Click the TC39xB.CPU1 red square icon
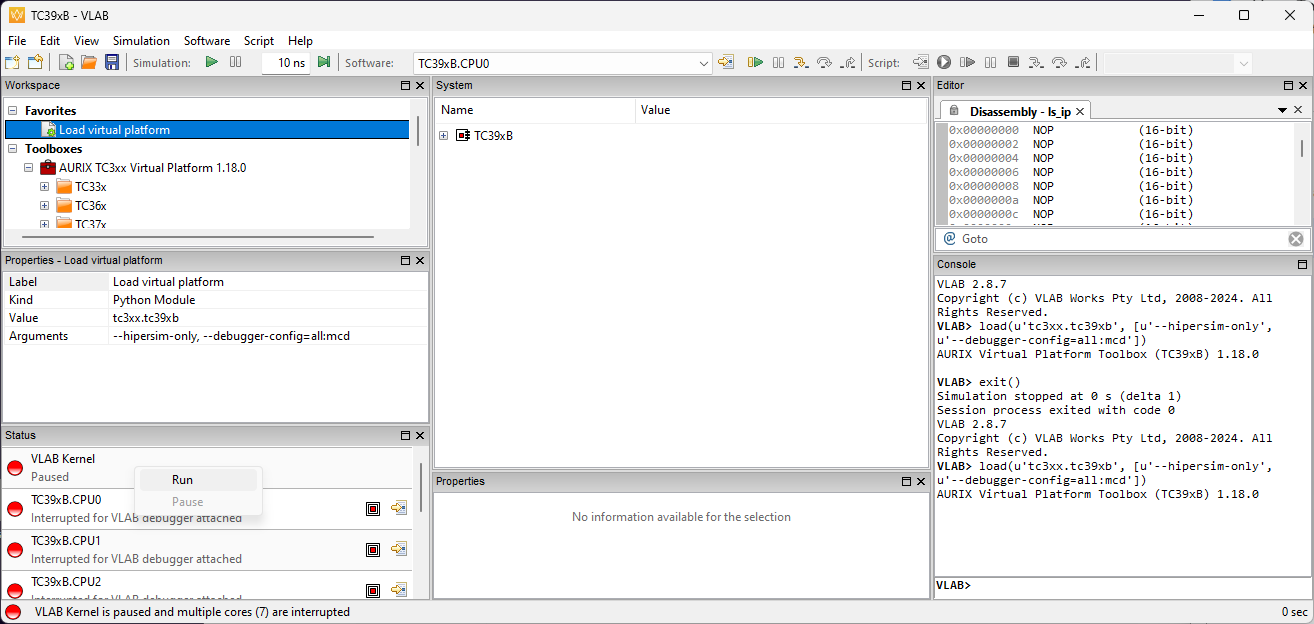The image size is (1314, 624). click(x=373, y=549)
